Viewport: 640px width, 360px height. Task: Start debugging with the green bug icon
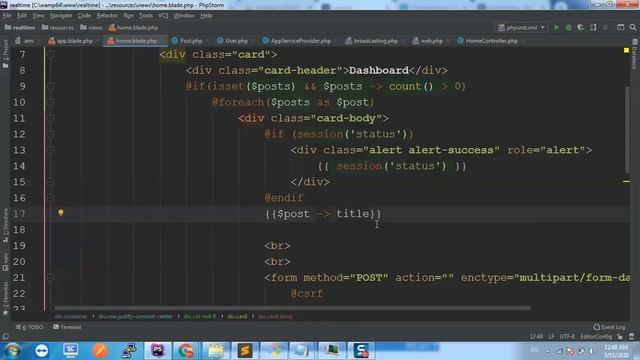click(x=569, y=27)
